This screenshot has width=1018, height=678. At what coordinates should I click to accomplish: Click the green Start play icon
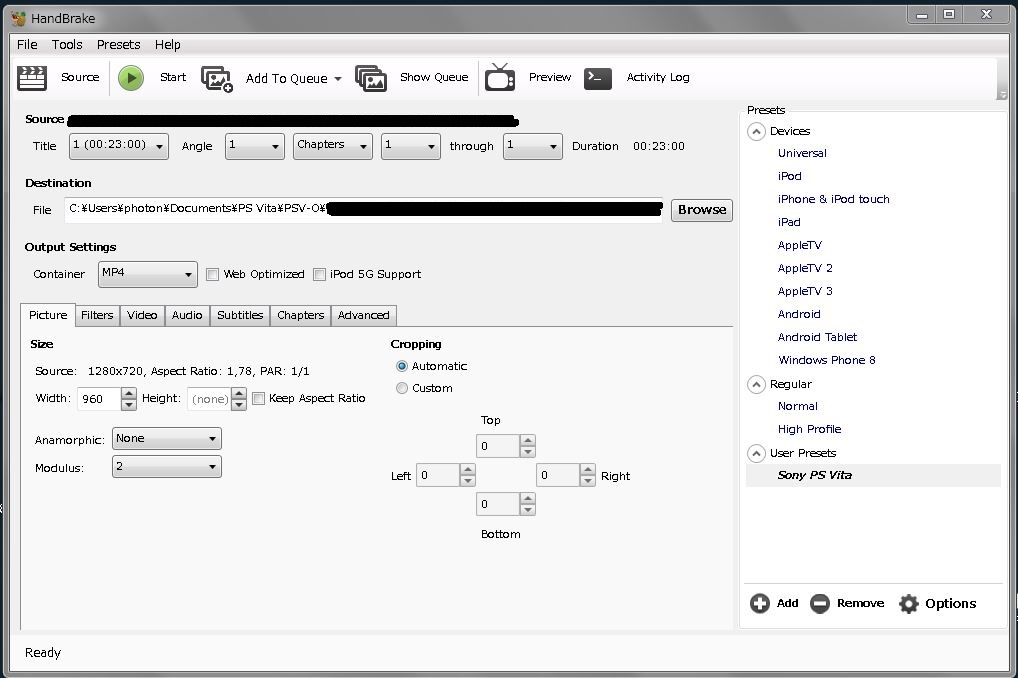pyautogui.click(x=130, y=78)
